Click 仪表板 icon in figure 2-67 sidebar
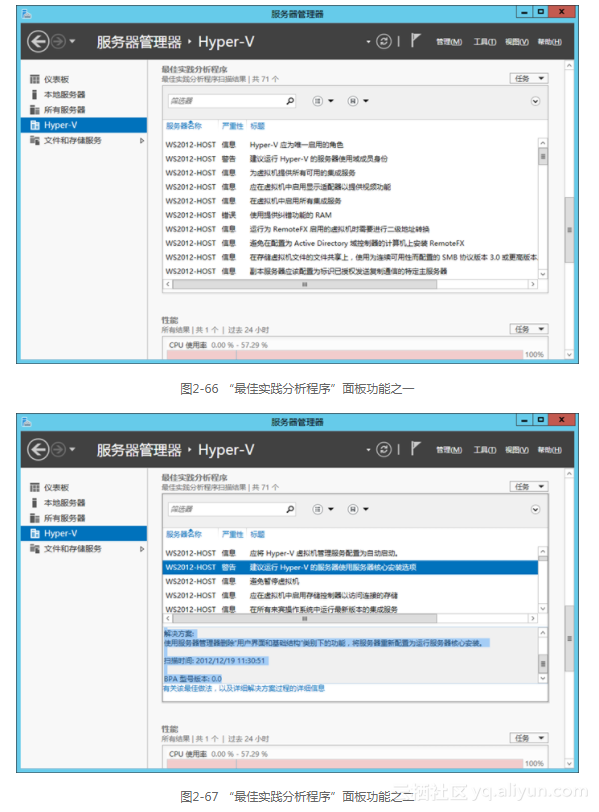The image size is (599, 812). click(35, 487)
